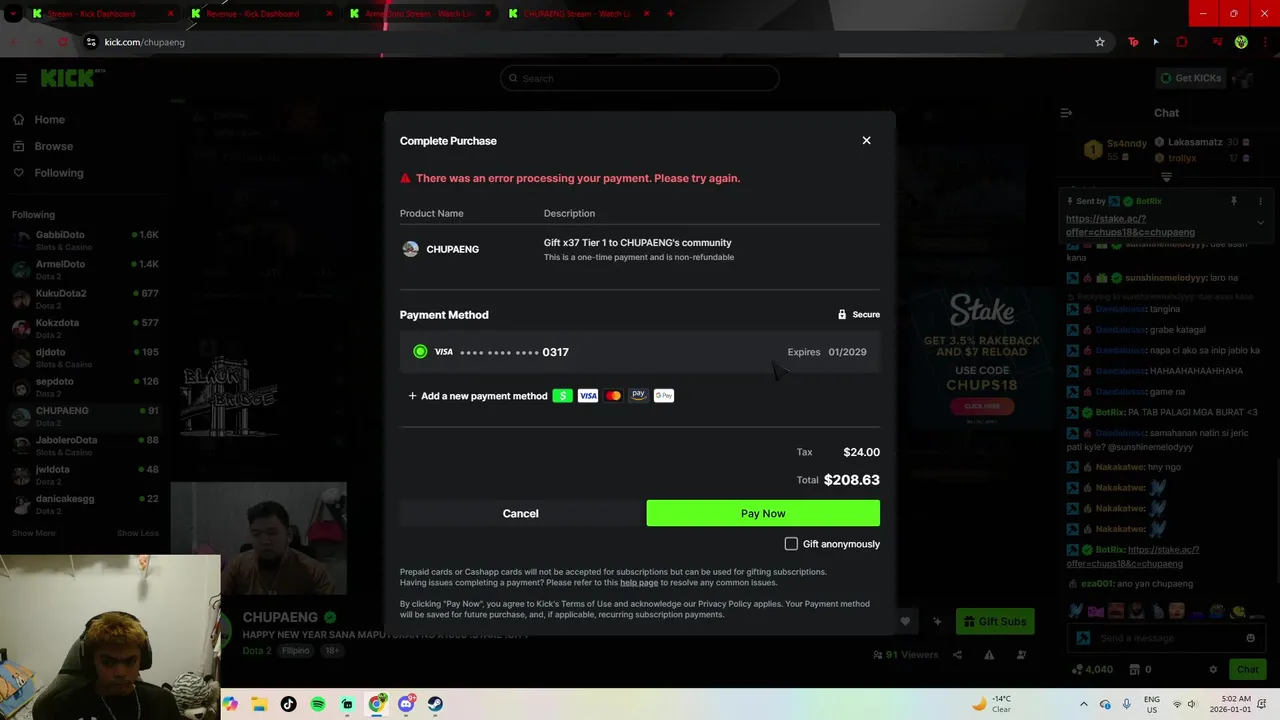
Task: Open a new browser tab
Action: click(670, 14)
